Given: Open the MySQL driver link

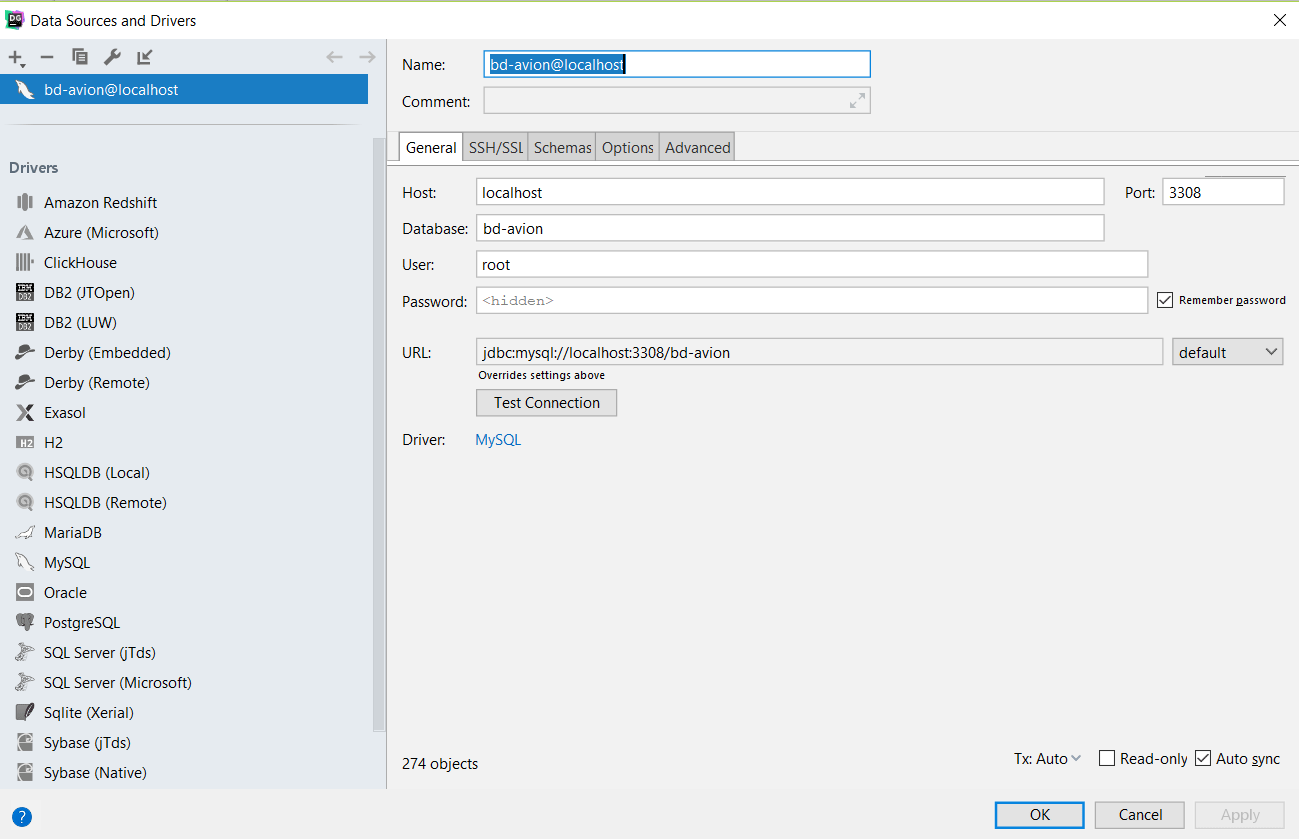Looking at the screenshot, I should pyautogui.click(x=498, y=440).
